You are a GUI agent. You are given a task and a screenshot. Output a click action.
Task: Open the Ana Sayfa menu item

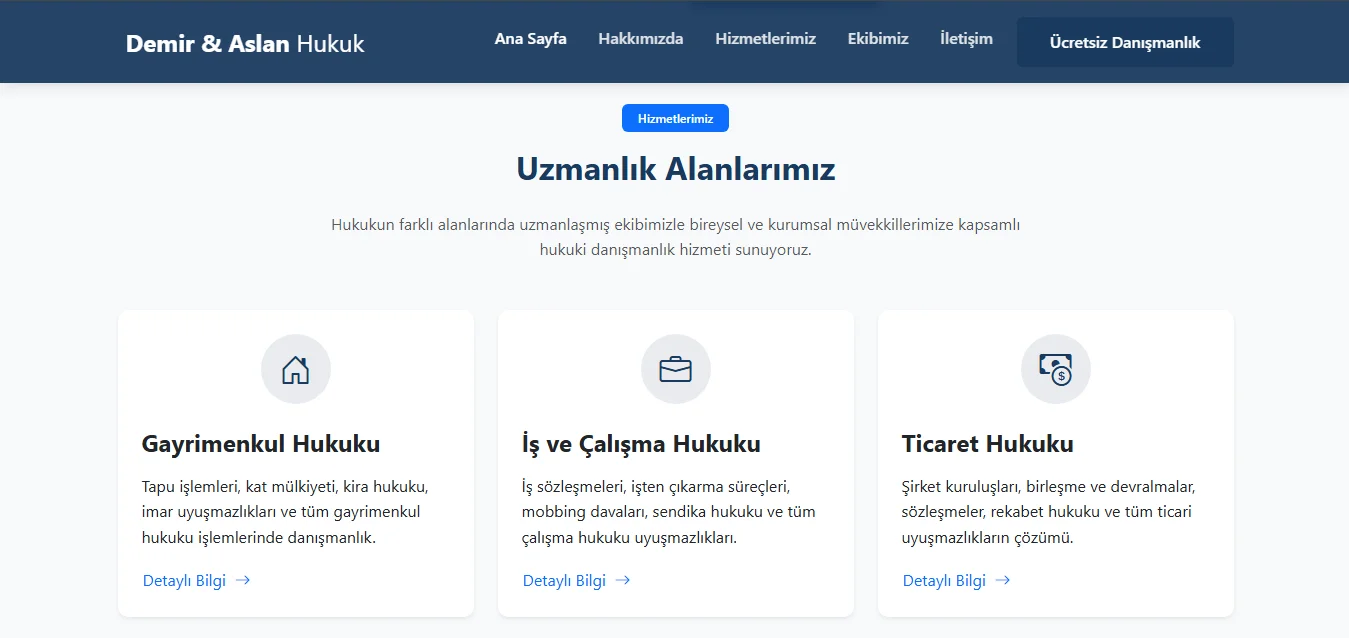(x=530, y=39)
